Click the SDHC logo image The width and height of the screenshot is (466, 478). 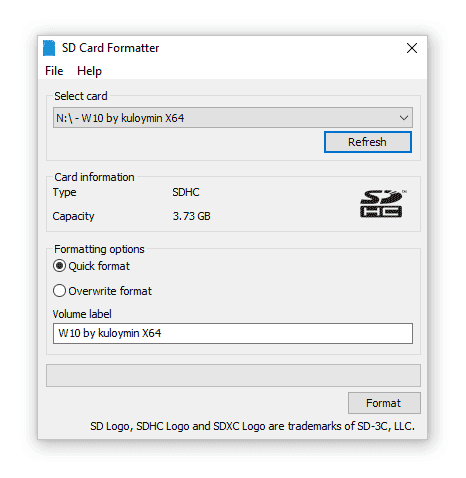(382, 204)
